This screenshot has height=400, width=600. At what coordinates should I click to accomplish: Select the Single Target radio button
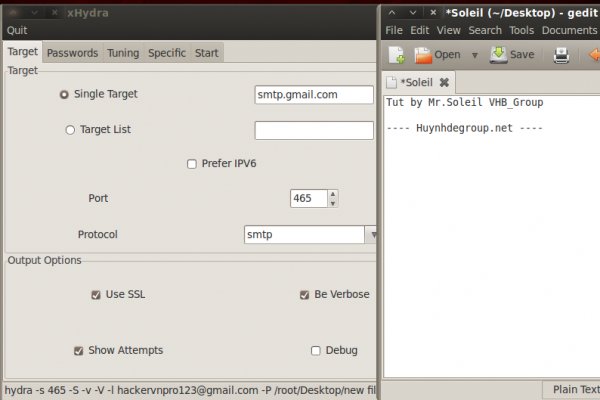(65, 95)
